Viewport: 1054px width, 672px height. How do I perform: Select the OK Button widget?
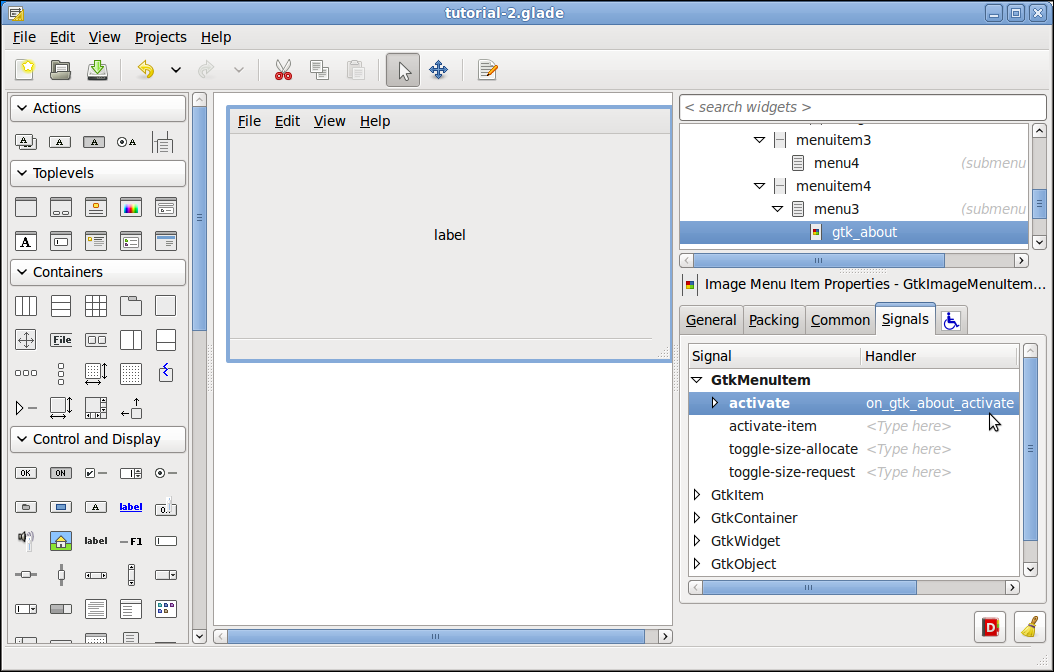tap(26, 473)
